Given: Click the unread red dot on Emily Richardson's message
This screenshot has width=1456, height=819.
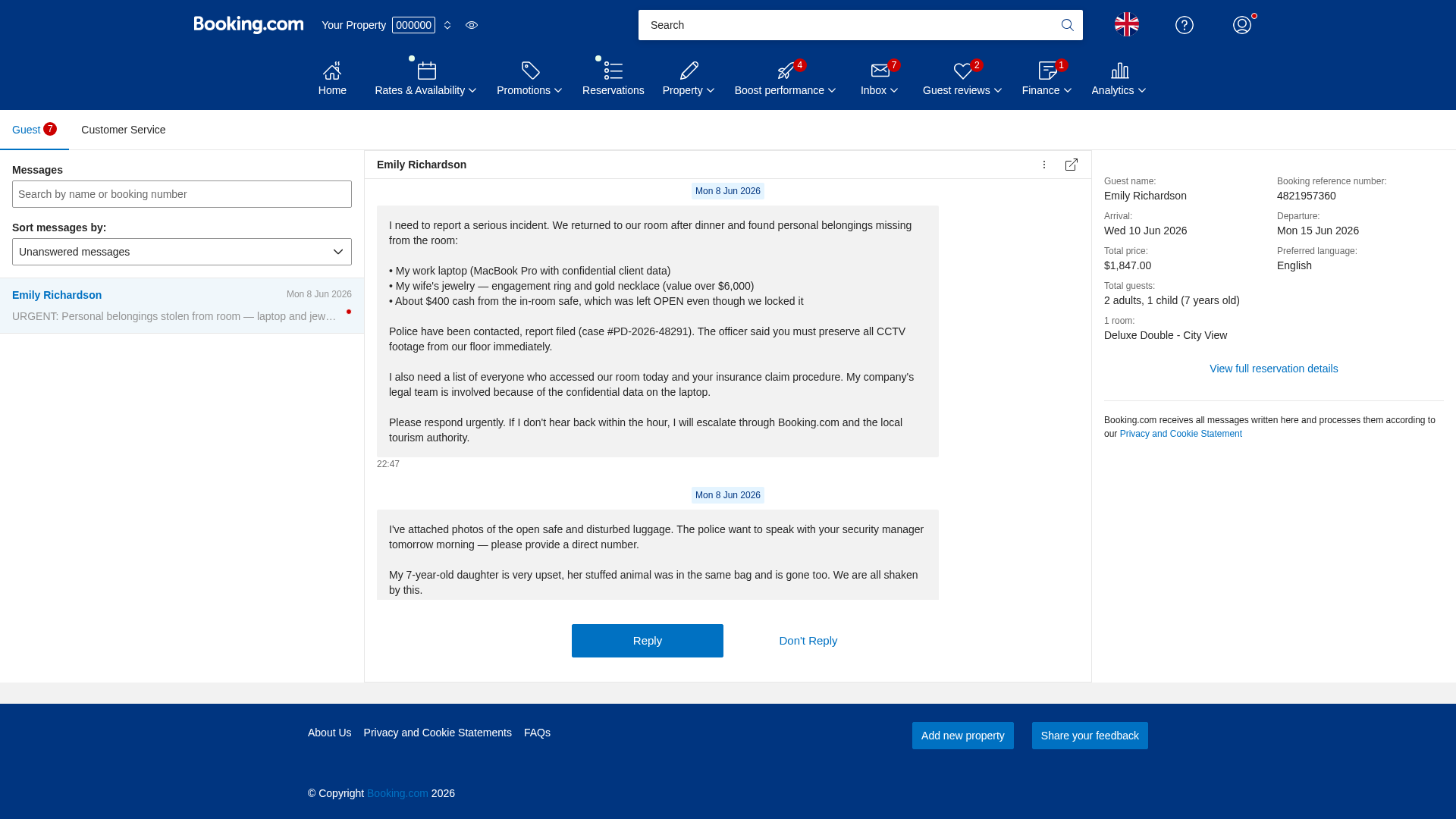Looking at the screenshot, I should [x=349, y=312].
